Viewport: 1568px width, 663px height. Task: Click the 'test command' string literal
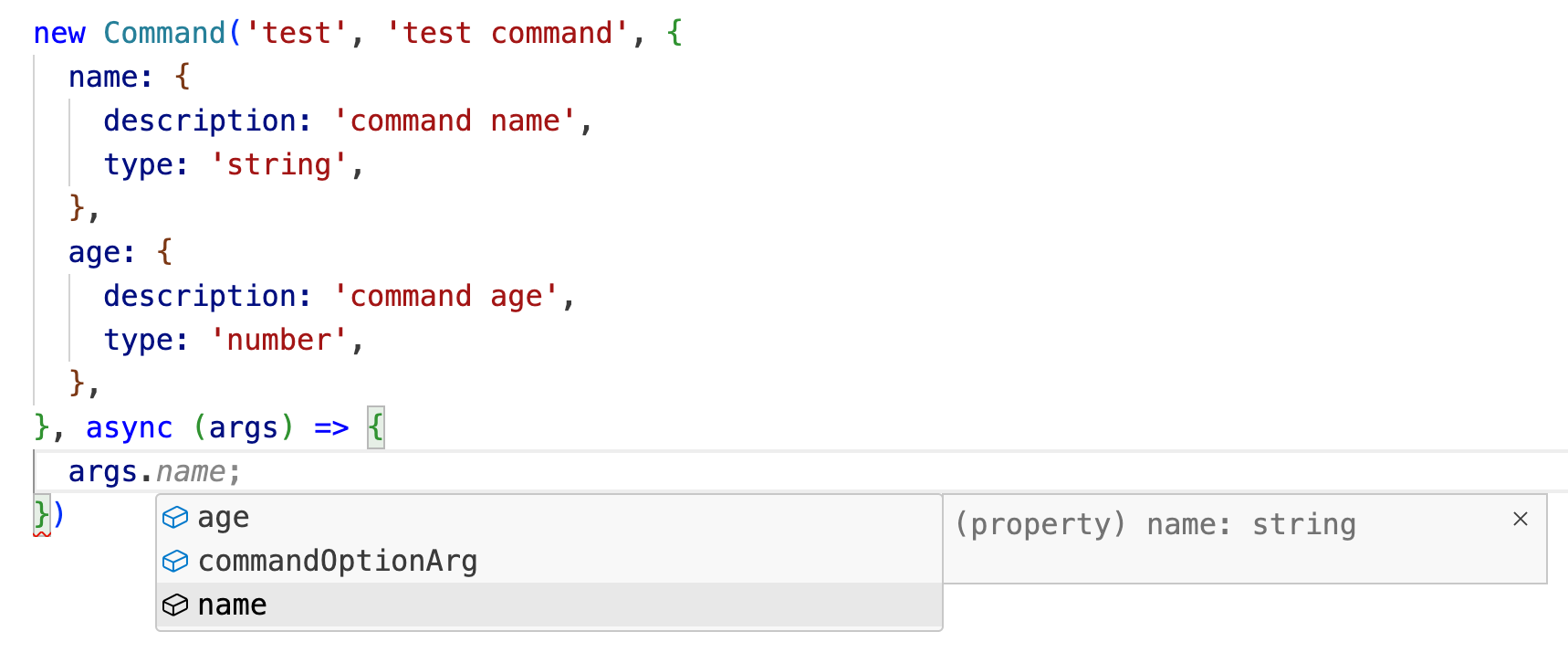tap(507, 33)
